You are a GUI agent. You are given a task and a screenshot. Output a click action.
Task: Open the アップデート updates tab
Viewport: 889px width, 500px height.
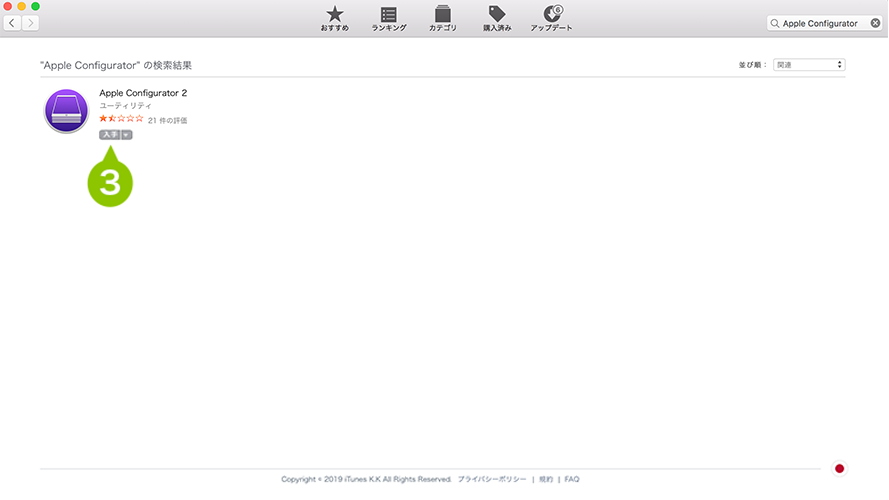552,18
